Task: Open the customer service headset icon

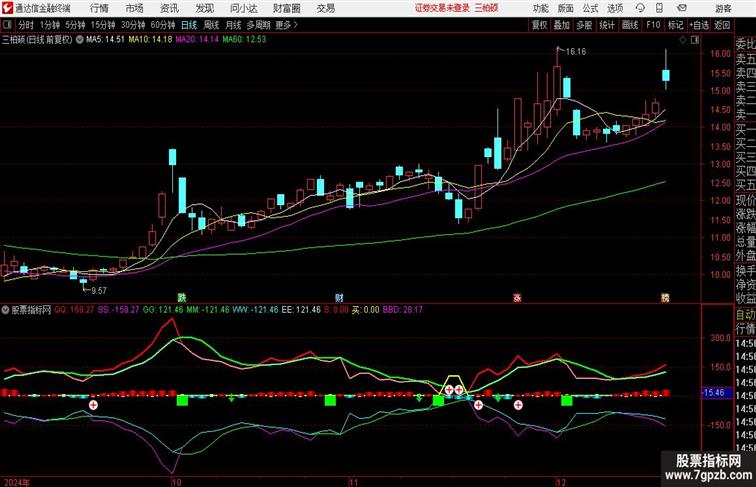Action: [x=640, y=8]
